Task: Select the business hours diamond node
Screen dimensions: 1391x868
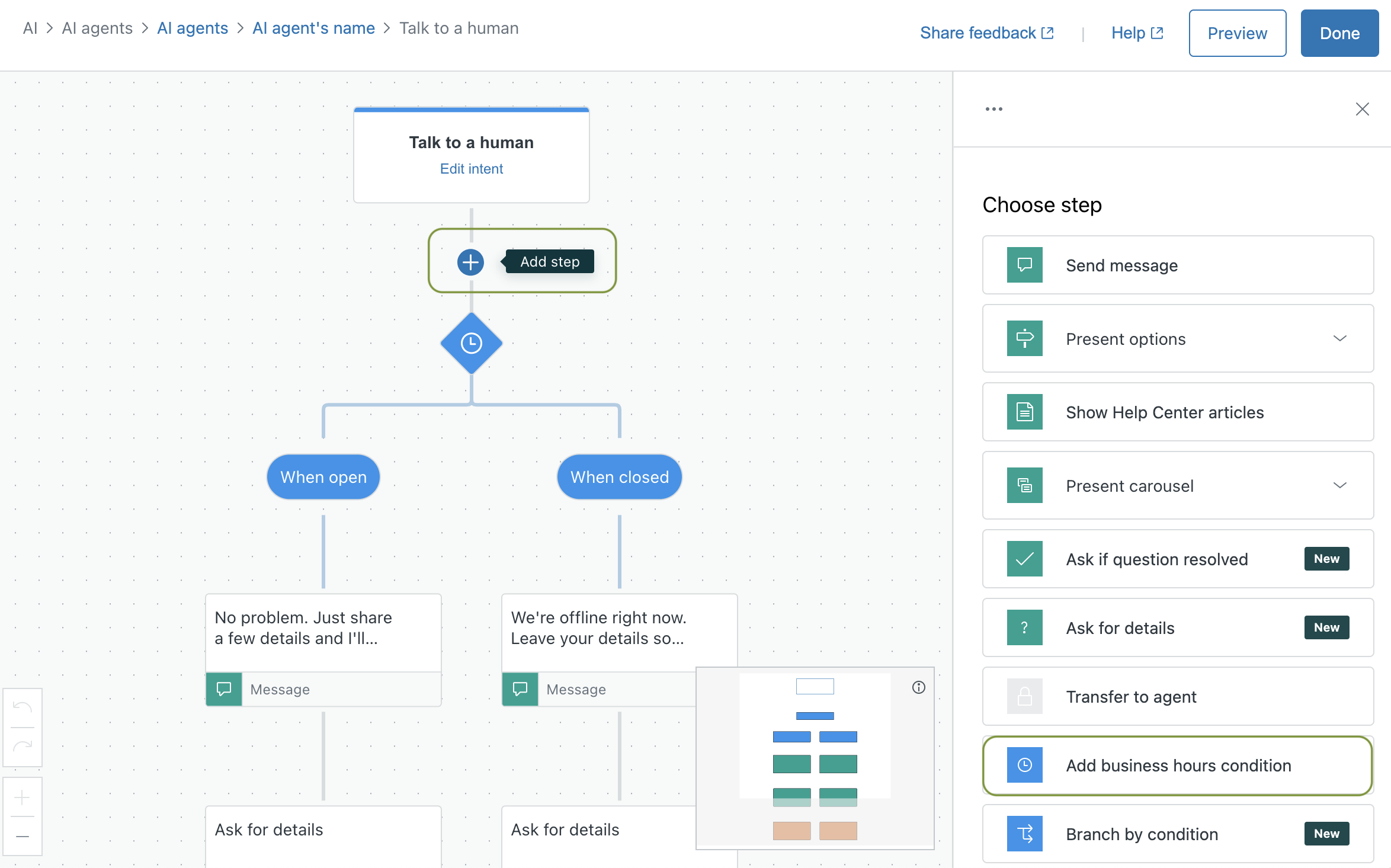Action: [x=472, y=343]
